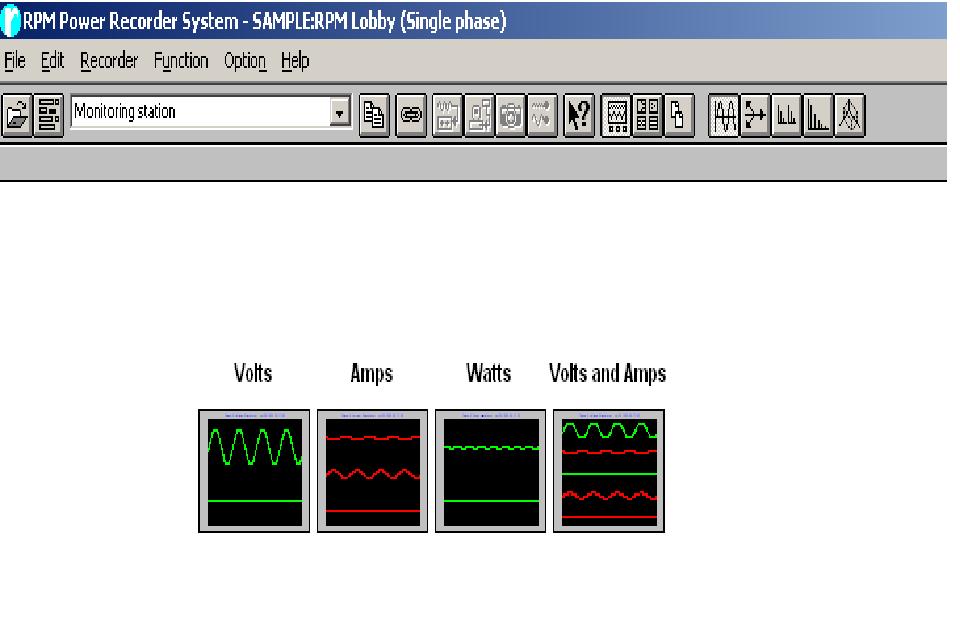Screen dimensions: 960x620
Task: Activate the context help pointer icon
Action: (x=579, y=115)
